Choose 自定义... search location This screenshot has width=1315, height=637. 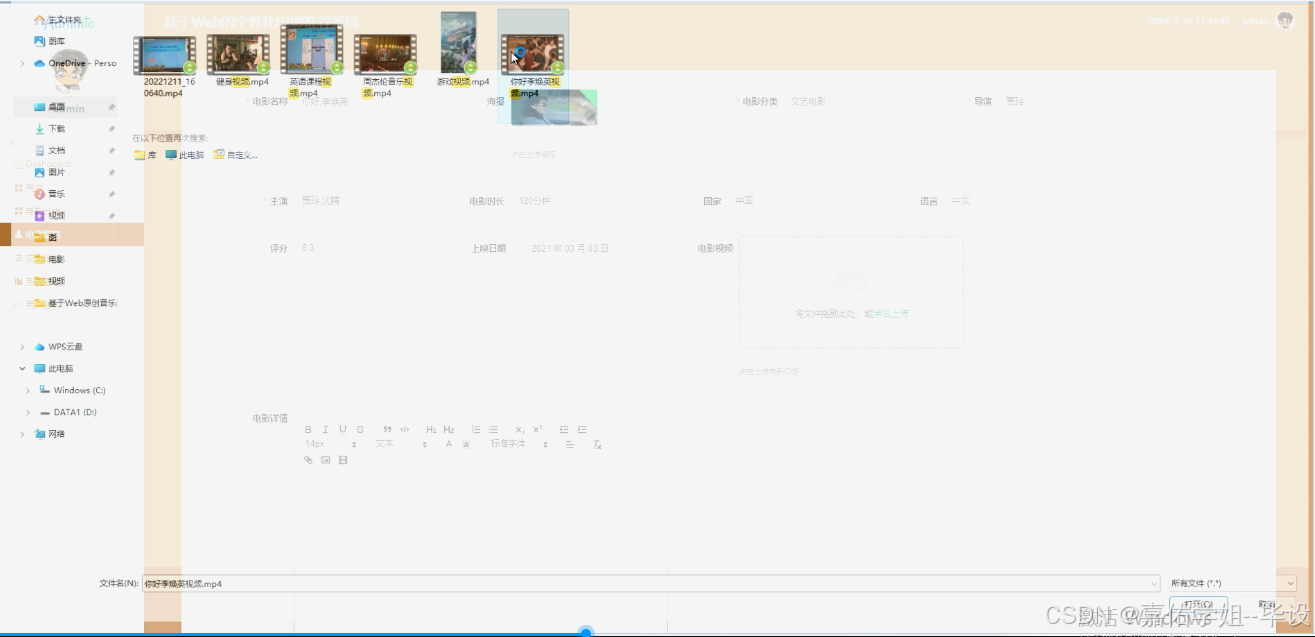235,155
